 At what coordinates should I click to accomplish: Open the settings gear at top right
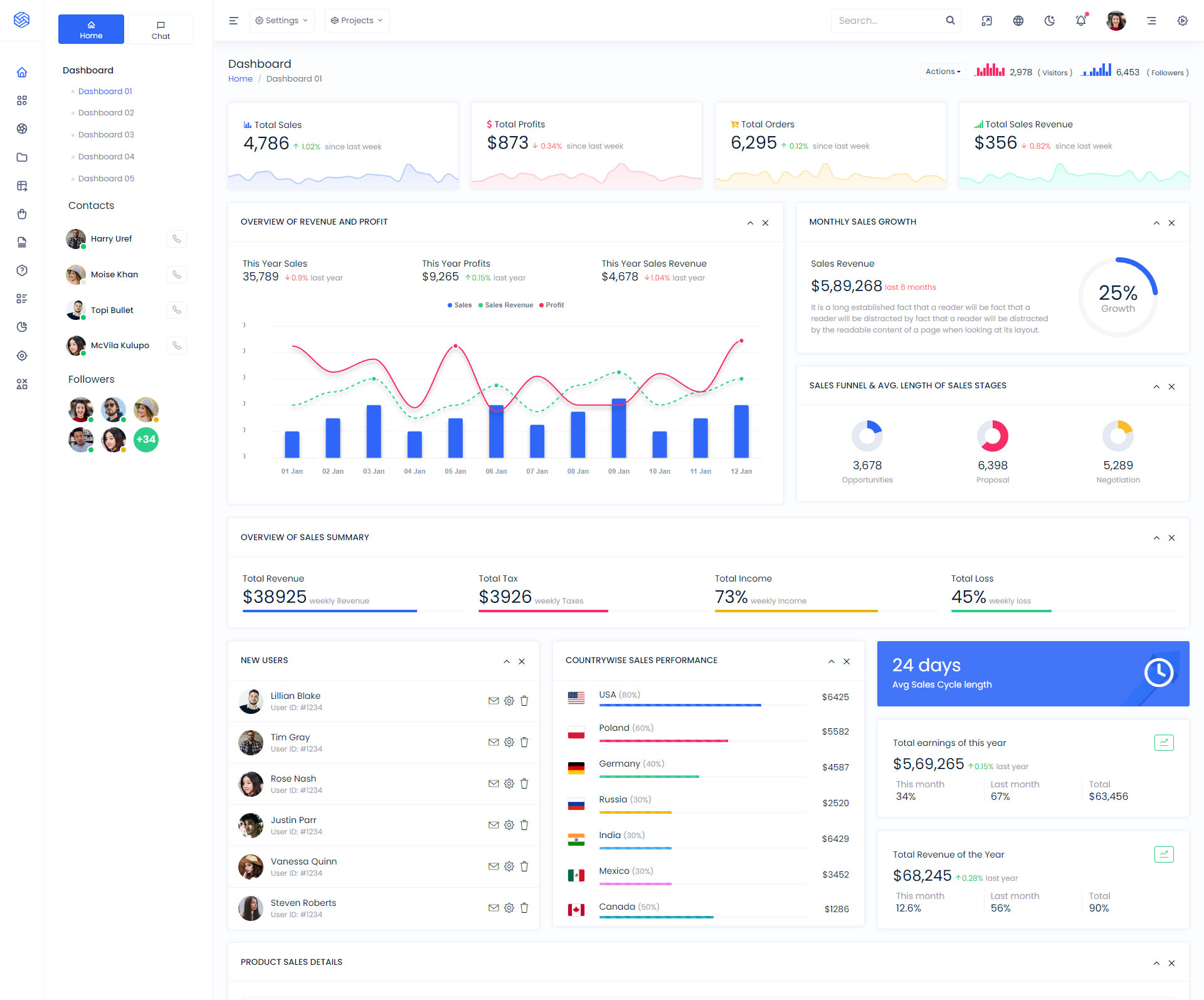[1182, 21]
